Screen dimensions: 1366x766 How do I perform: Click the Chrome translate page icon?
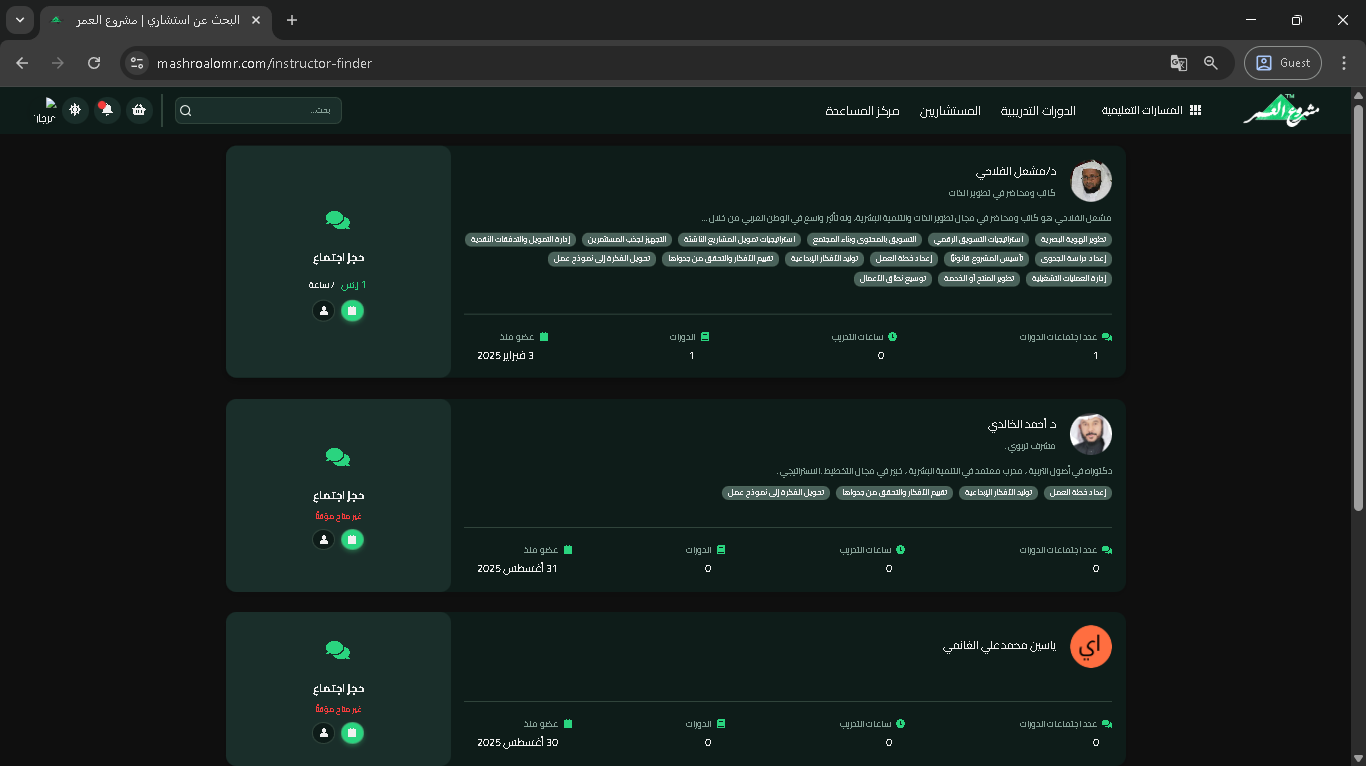pyautogui.click(x=1179, y=63)
